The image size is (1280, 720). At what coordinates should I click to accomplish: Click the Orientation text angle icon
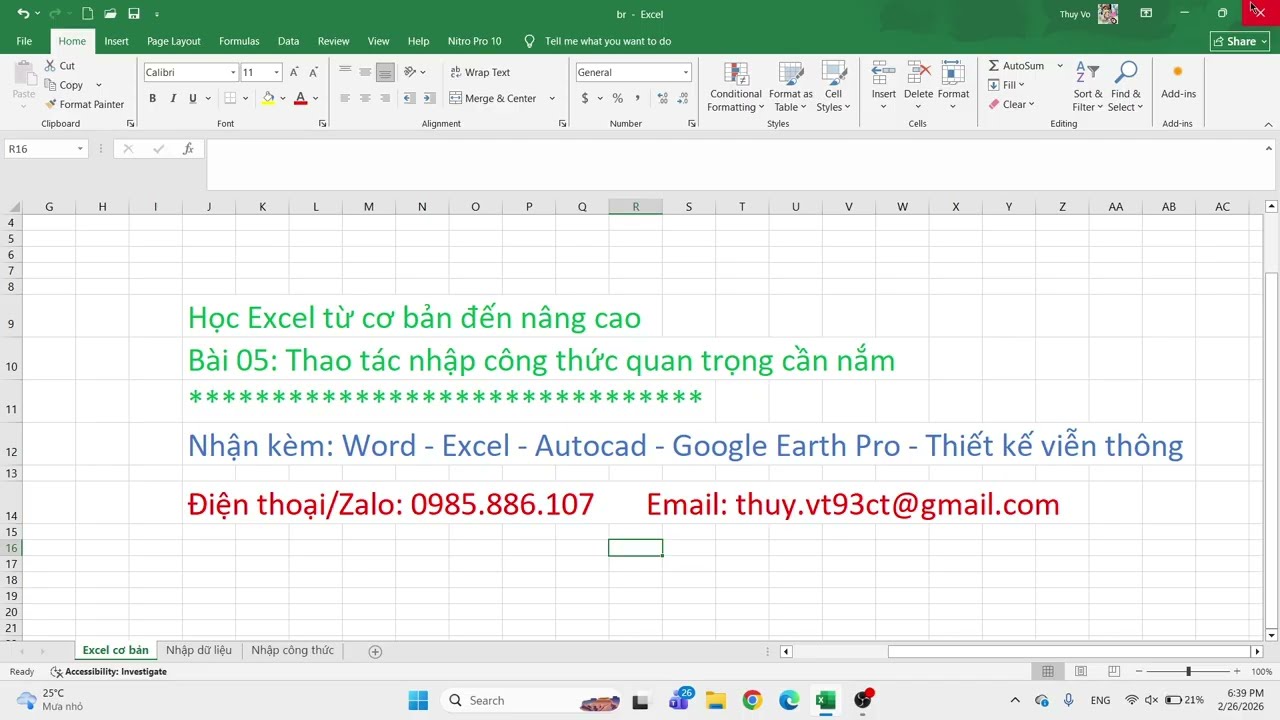click(410, 72)
